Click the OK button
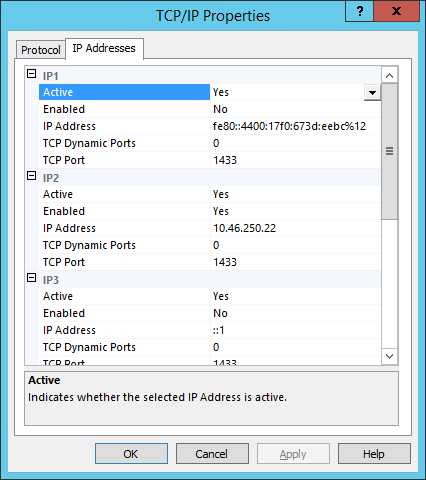The image size is (426, 480). pyautogui.click(x=131, y=454)
